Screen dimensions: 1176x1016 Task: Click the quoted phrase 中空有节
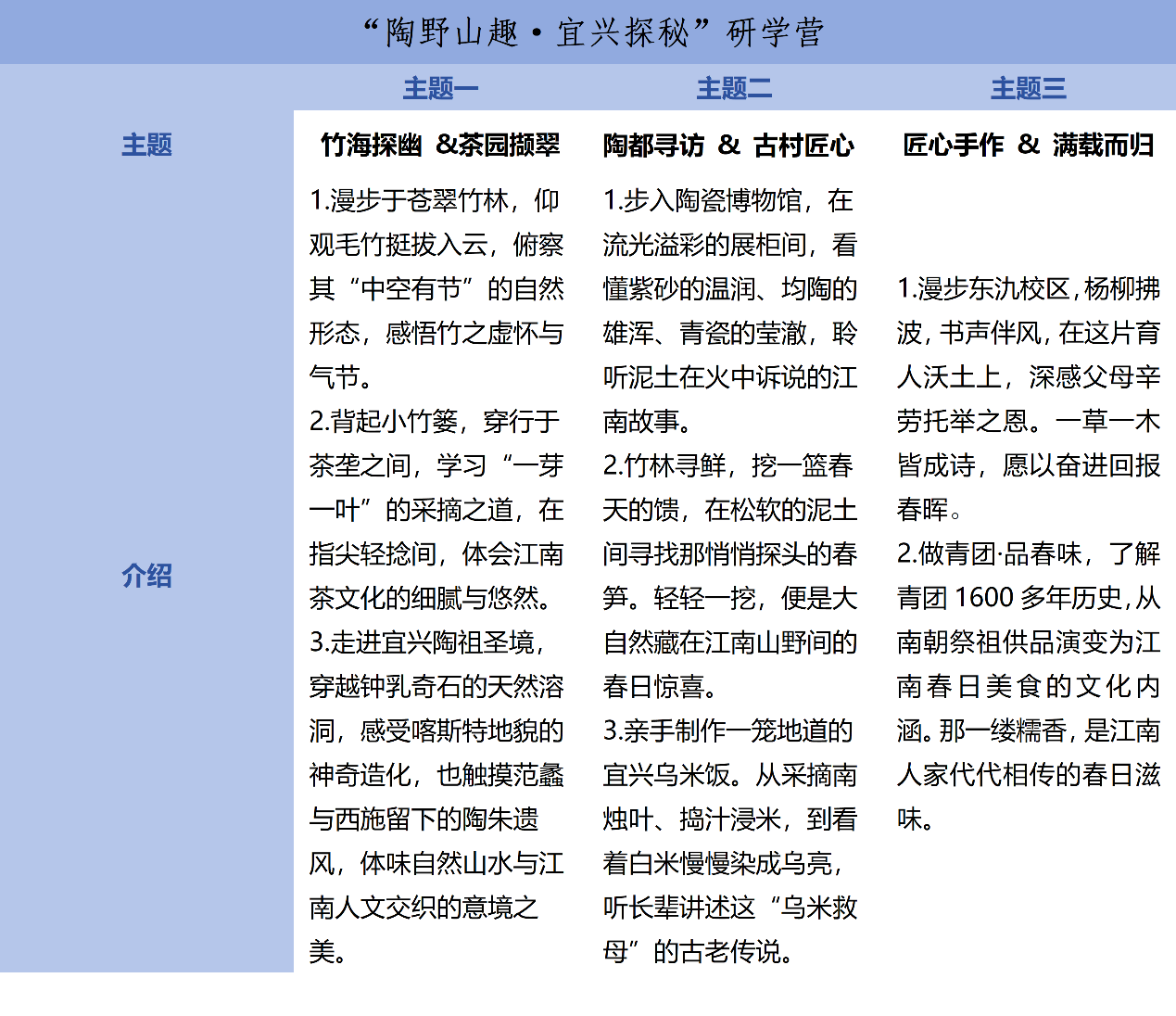tap(411, 289)
